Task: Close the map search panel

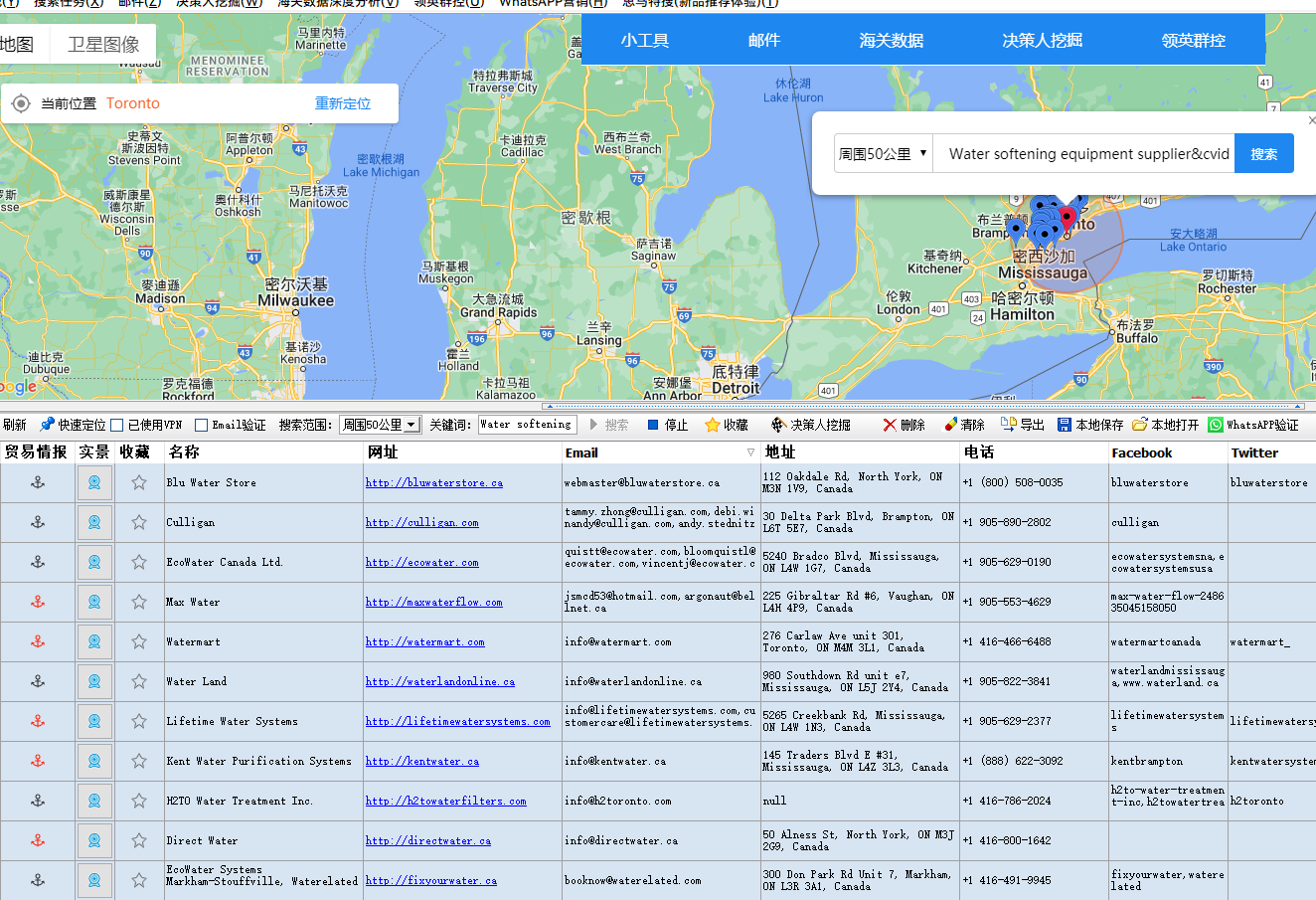Action: point(1311,120)
